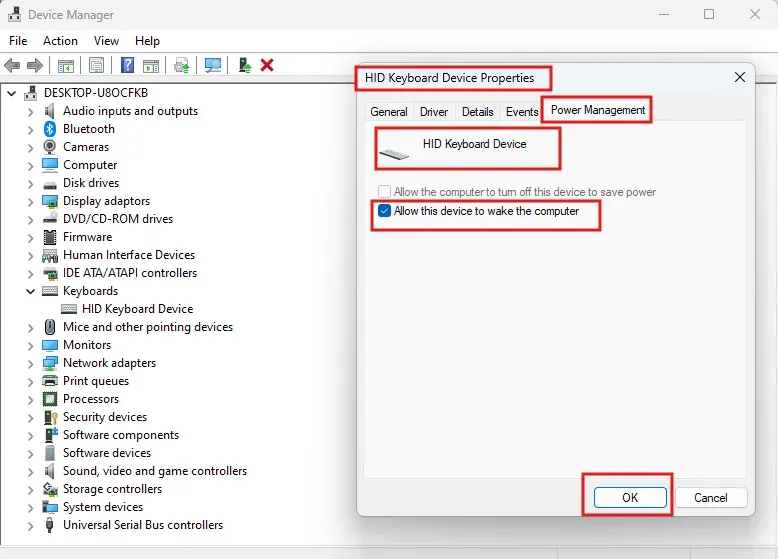Click the Processors icon
778x559 pixels.
tap(50, 399)
